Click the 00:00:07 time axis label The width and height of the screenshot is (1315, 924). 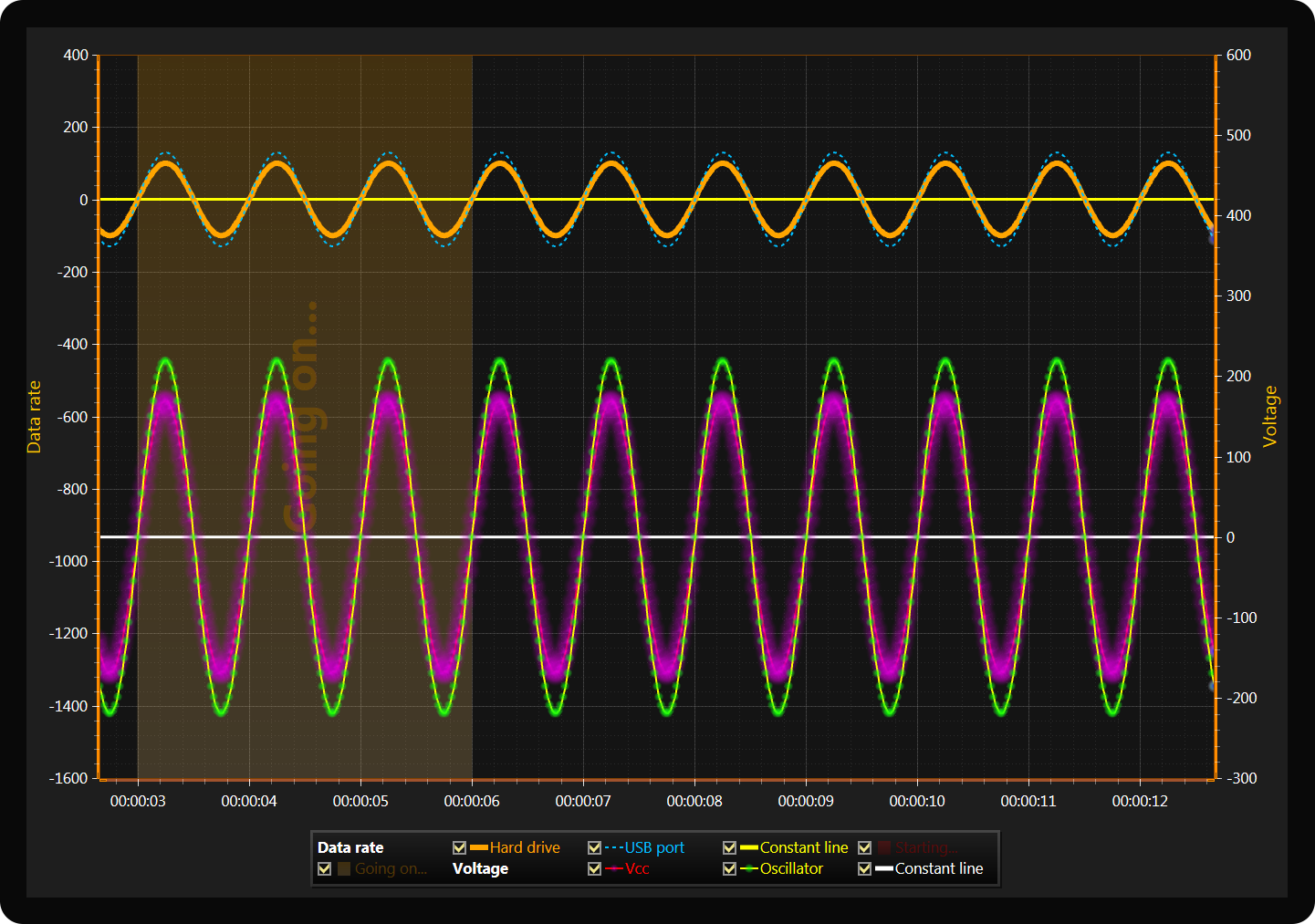coord(583,802)
